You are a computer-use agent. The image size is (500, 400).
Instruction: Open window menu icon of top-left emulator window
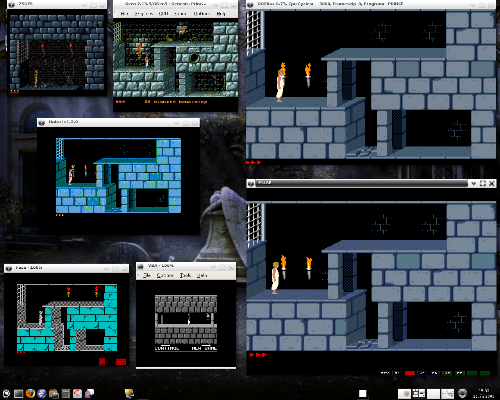click(12, 4)
